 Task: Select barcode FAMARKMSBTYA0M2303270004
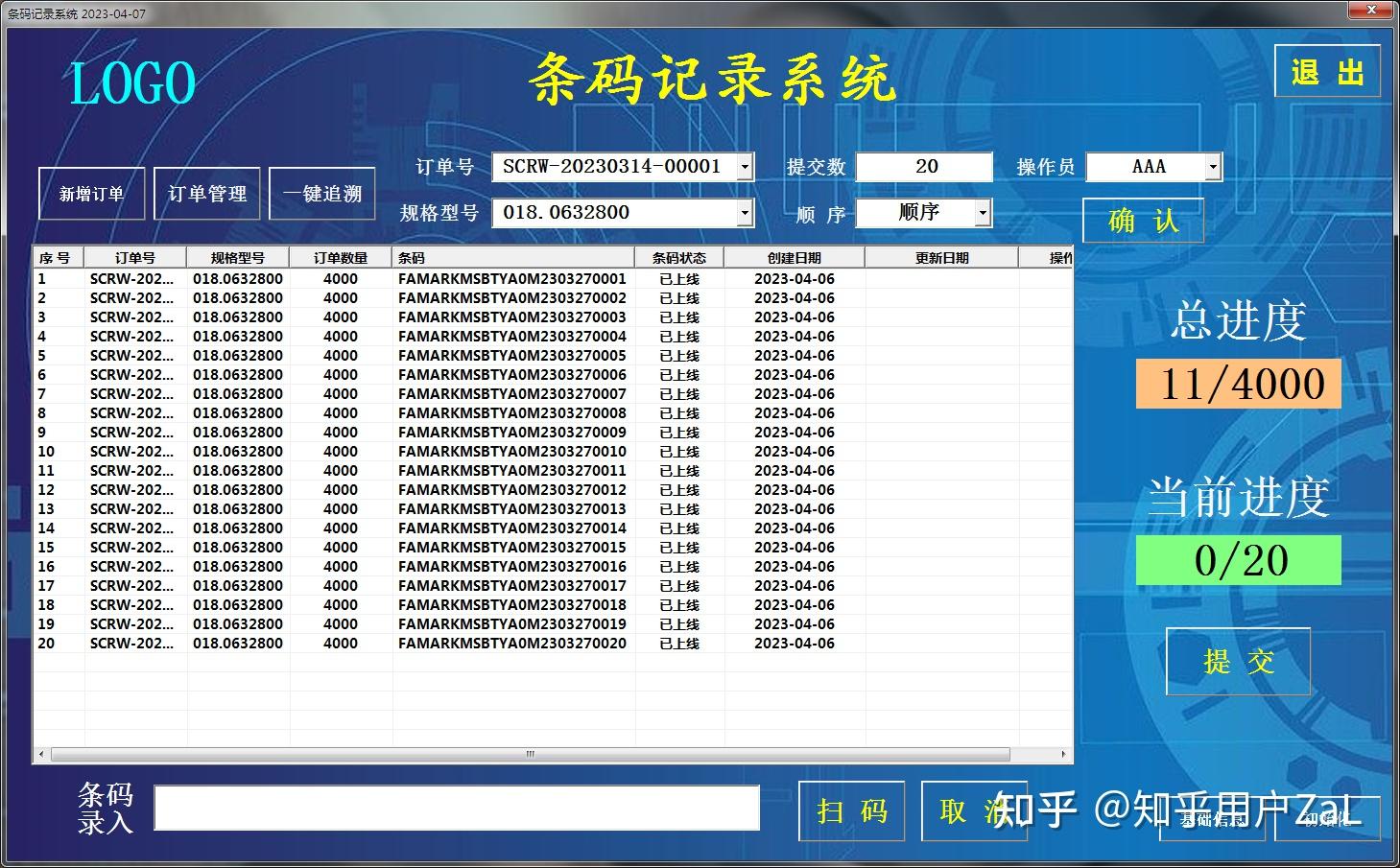[512, 337]
